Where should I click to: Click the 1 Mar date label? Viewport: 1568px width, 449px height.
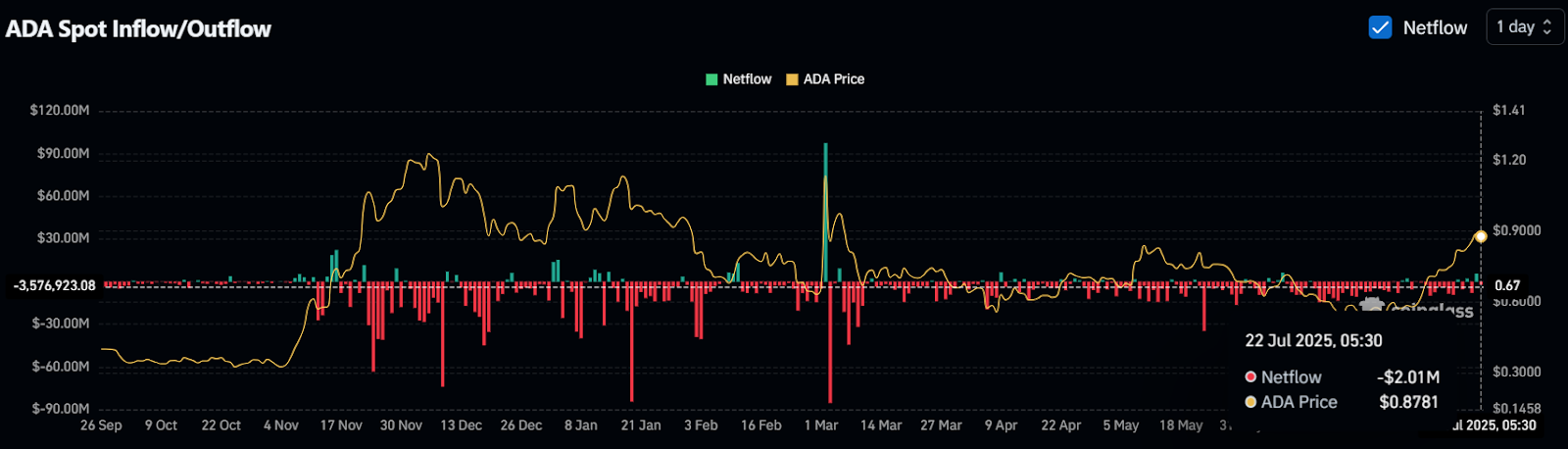pyautogui.click(x=821, y=425)
